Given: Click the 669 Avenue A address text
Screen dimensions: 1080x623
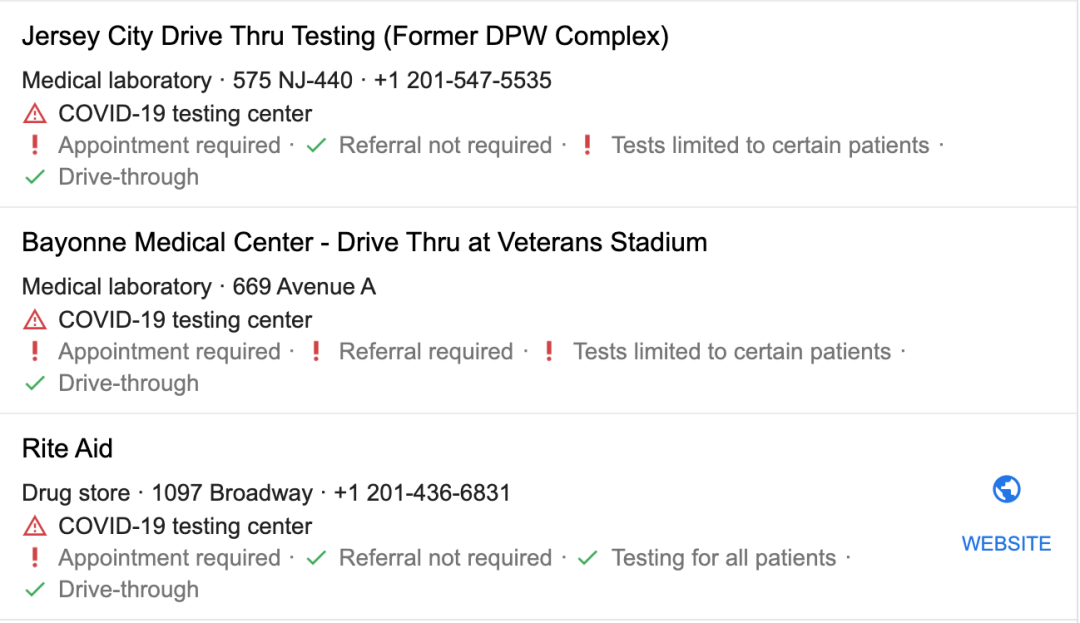Looking at the screenshot, I should click(304, 287).
